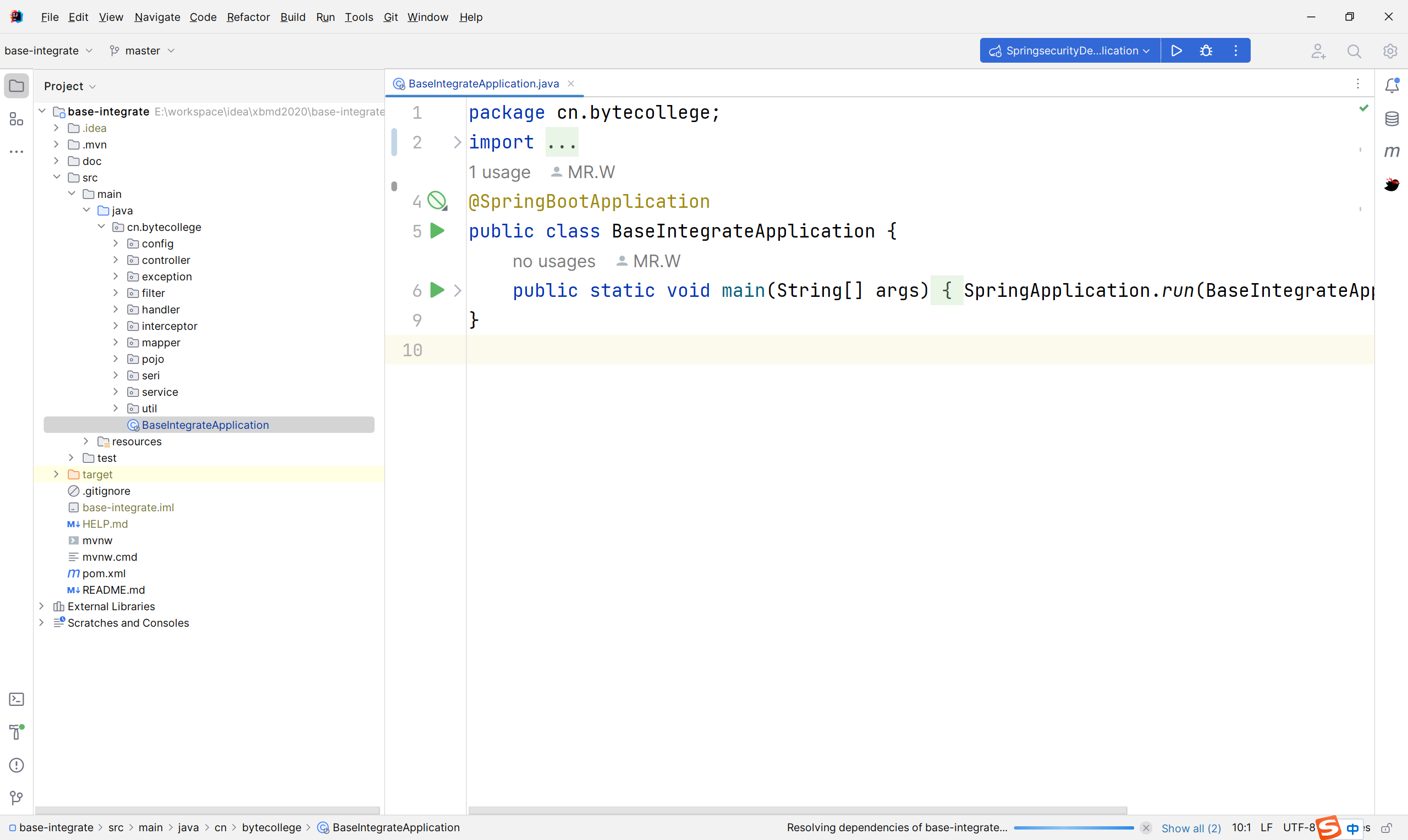Toggle read-only lock icon in status bar

coord(1387,828)
